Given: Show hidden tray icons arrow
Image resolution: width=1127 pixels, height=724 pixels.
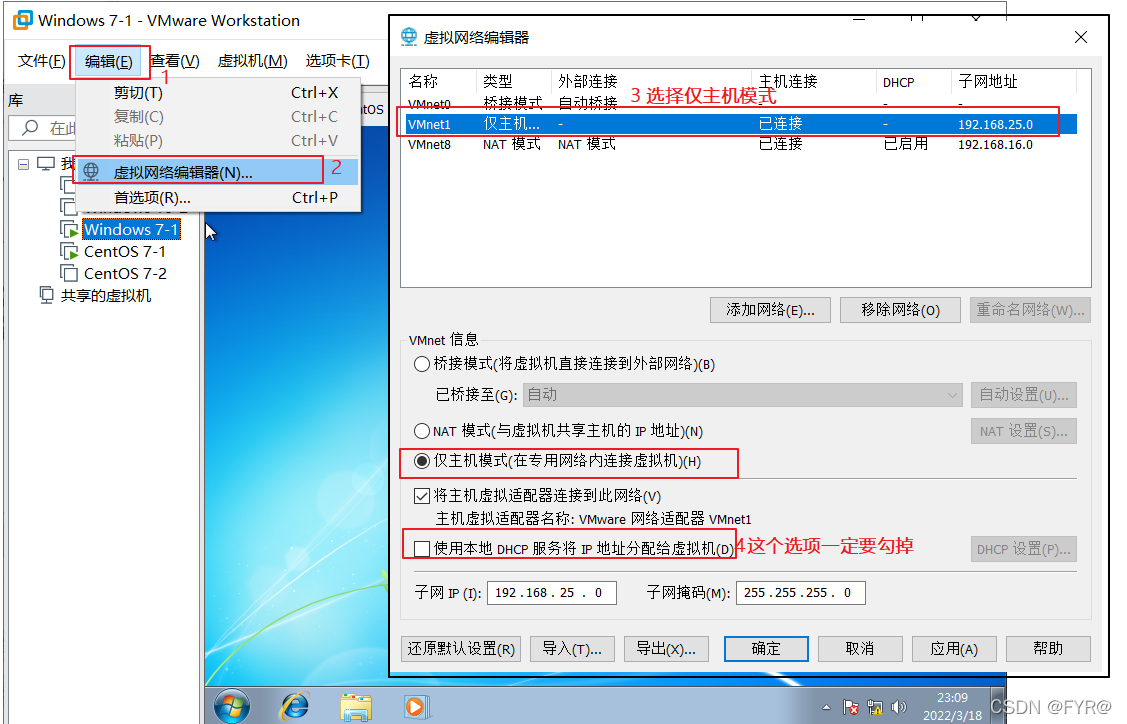Looking at the screenshot, I should [827, 707].
